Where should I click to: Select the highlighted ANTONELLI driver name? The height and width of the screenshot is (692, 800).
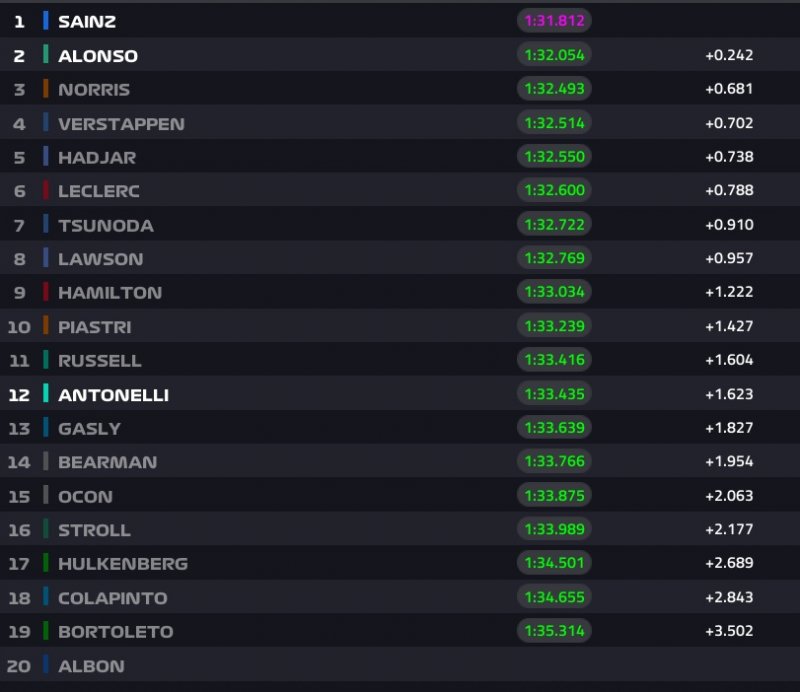point(113,395)
